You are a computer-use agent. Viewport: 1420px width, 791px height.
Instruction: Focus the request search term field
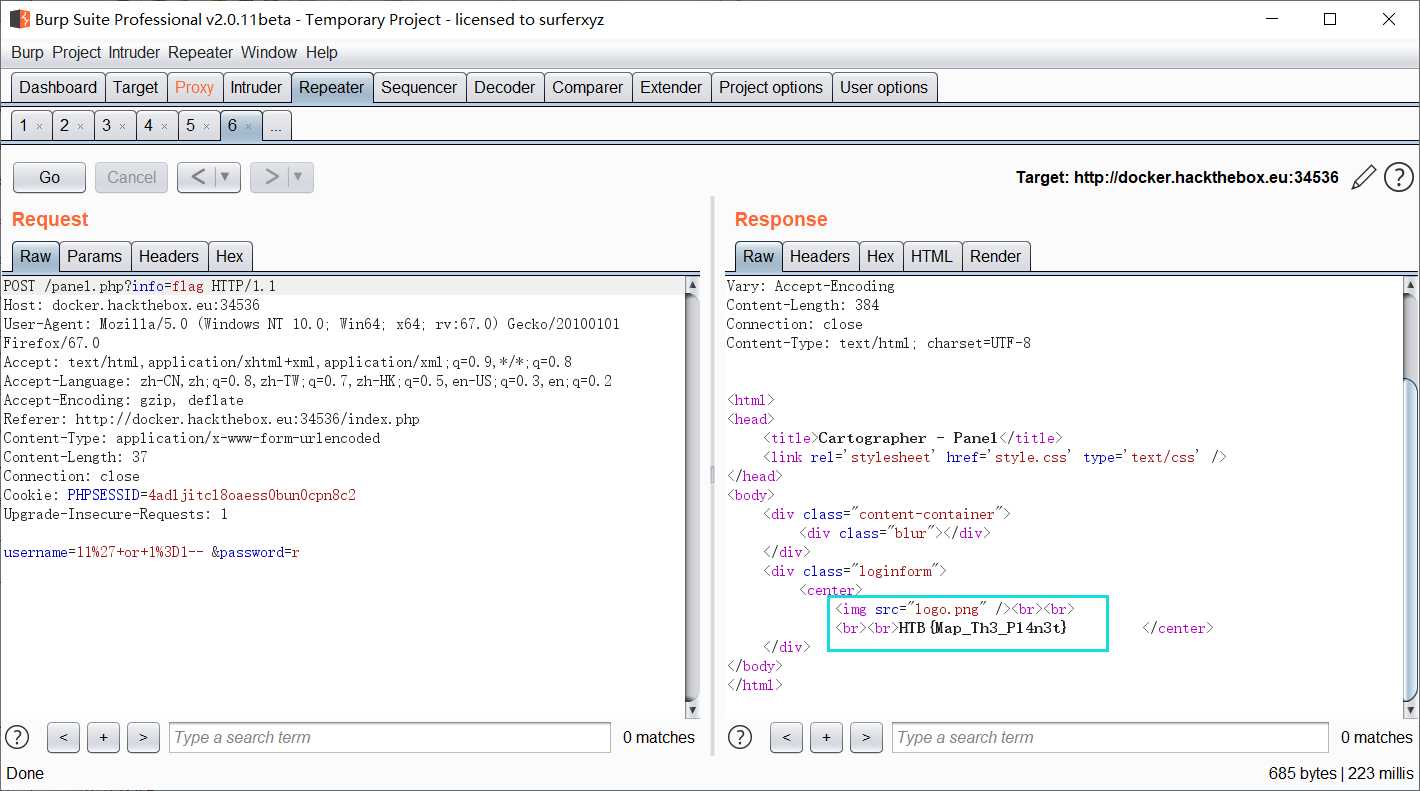tap(389, 737)
